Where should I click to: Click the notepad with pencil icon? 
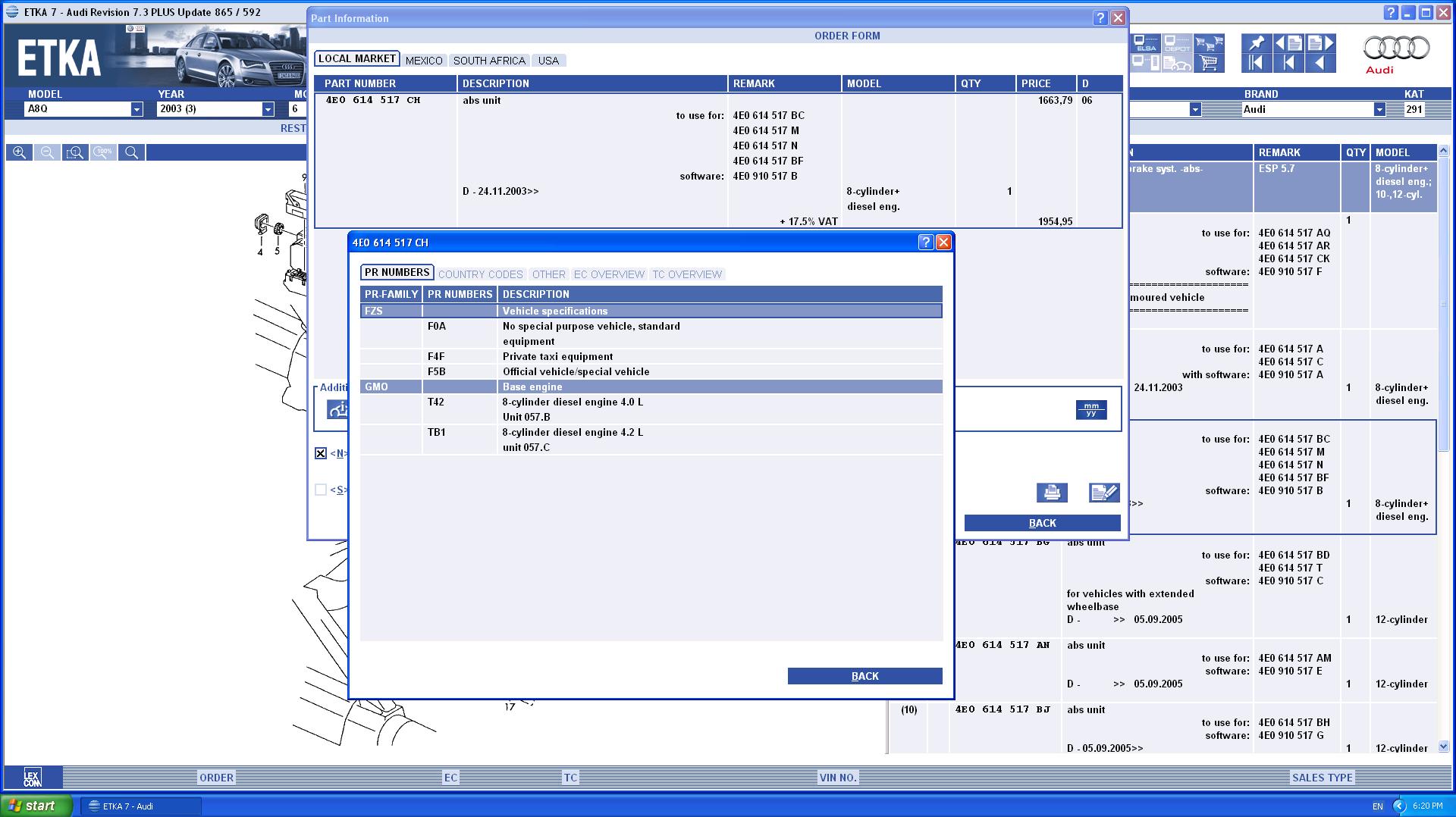1104,493
